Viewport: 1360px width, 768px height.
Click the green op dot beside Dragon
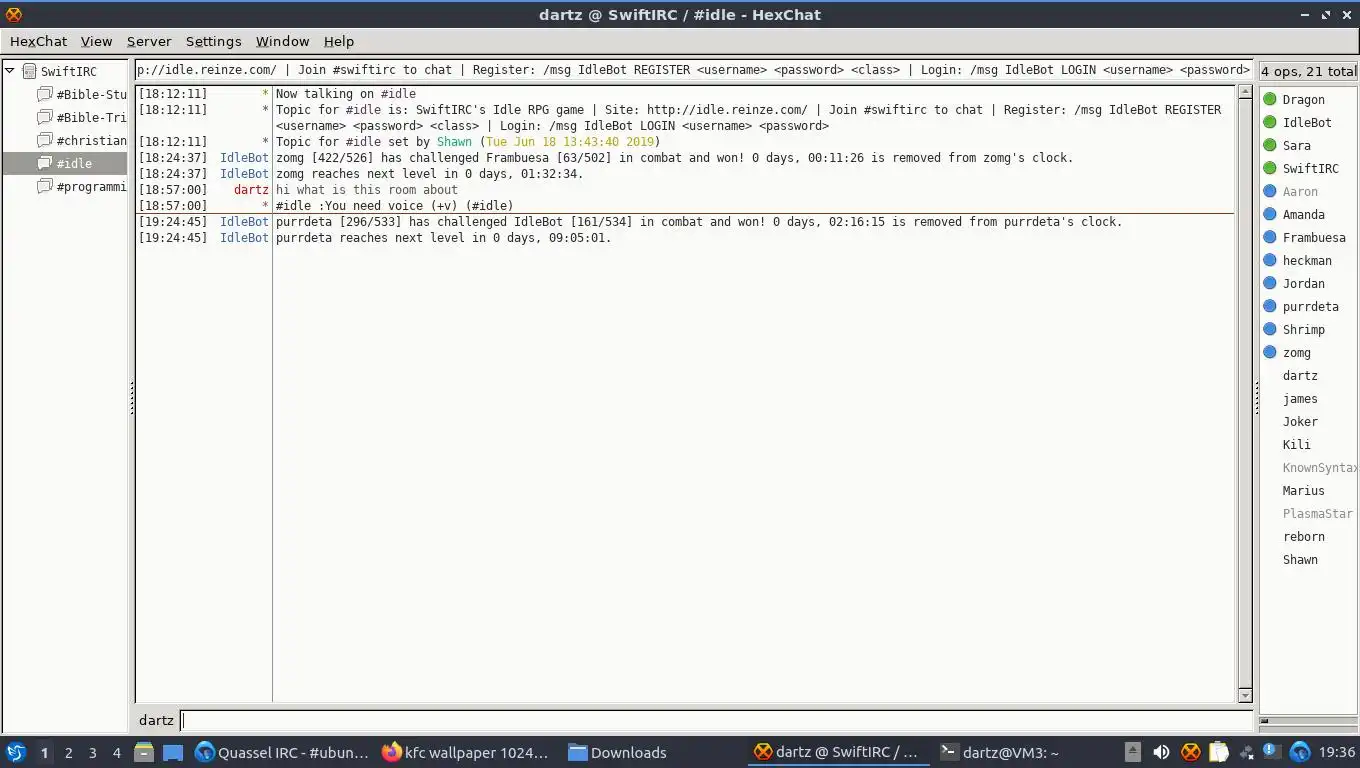pyautogui.click(x=1270, y=99)
